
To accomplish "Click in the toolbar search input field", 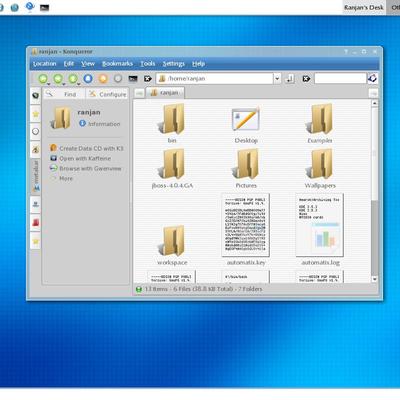I will coord(340,79).
